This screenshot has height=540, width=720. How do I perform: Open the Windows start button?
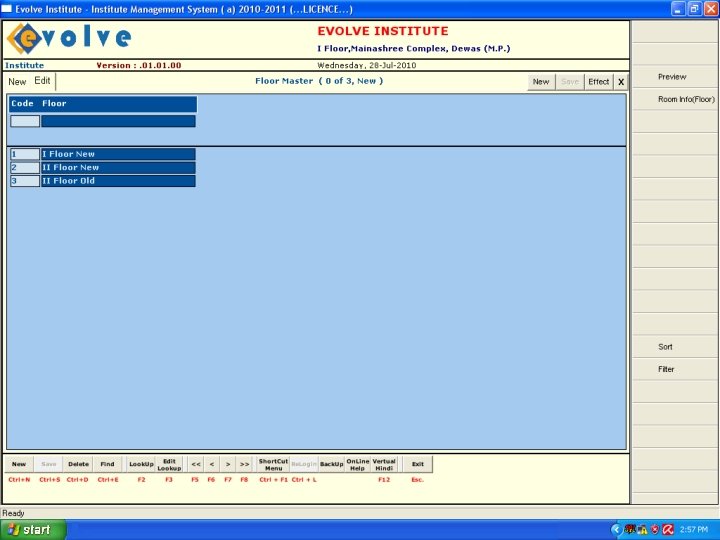[33, 529]
